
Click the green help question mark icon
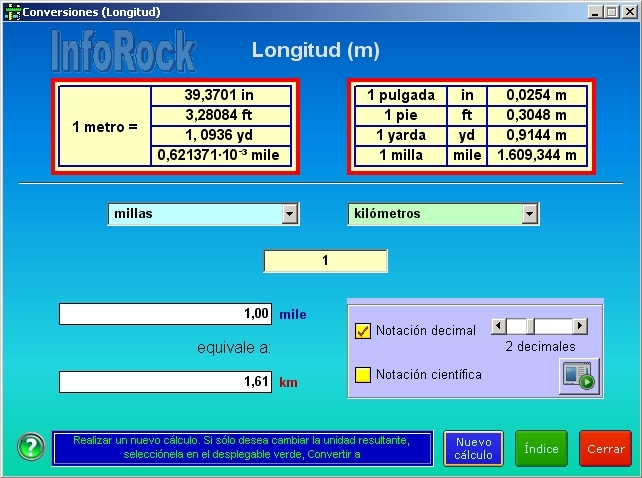pyautogui.click(x=31, y=447)
